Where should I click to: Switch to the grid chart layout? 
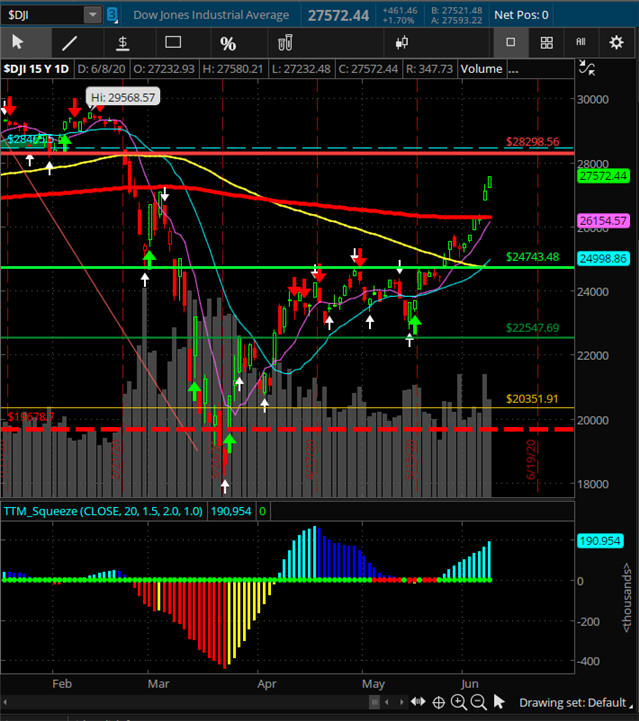546,43
